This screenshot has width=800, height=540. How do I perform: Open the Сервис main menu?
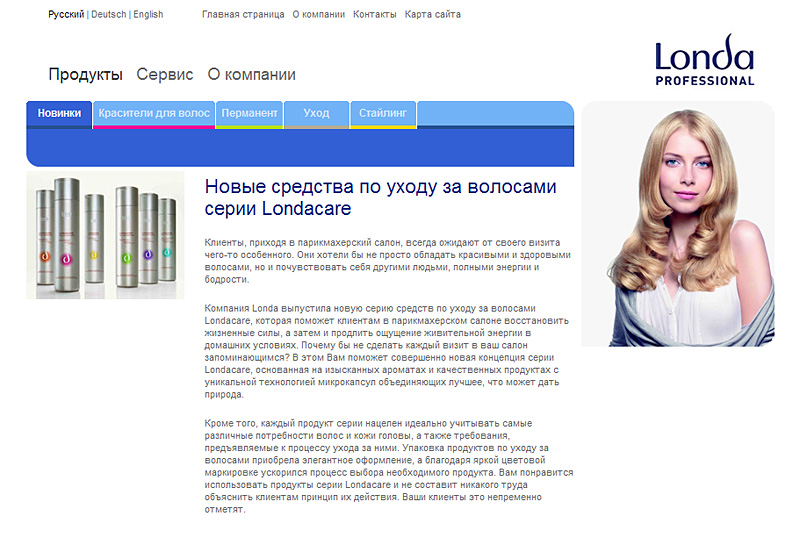(x=165, y=75)
